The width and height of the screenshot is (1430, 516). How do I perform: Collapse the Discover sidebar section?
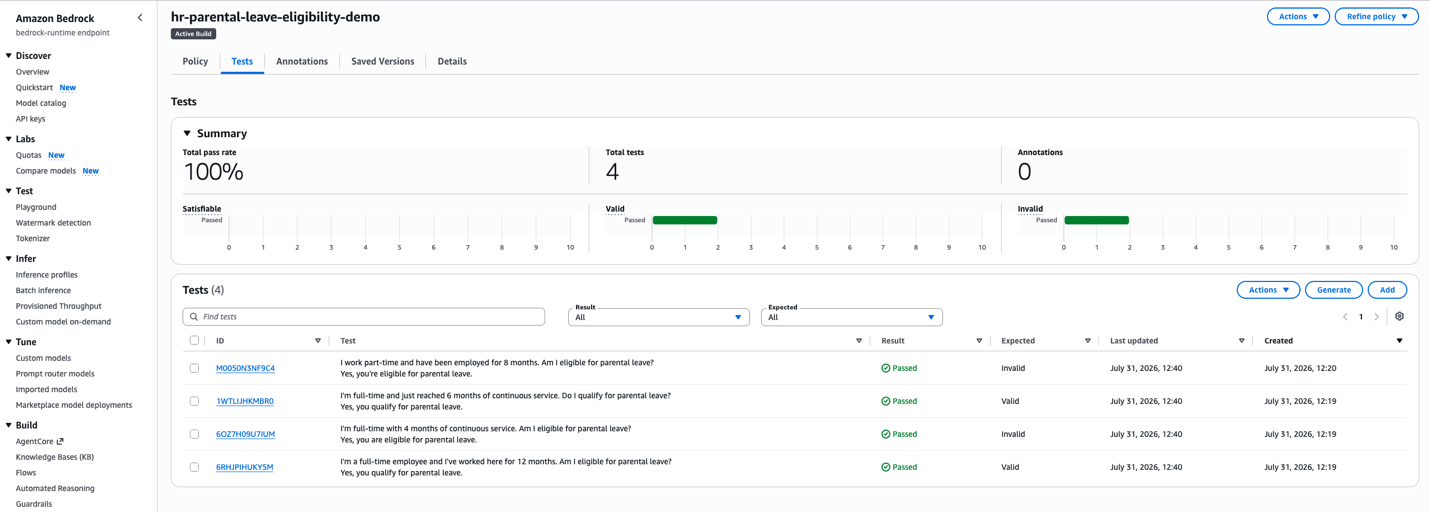(9, 56)
